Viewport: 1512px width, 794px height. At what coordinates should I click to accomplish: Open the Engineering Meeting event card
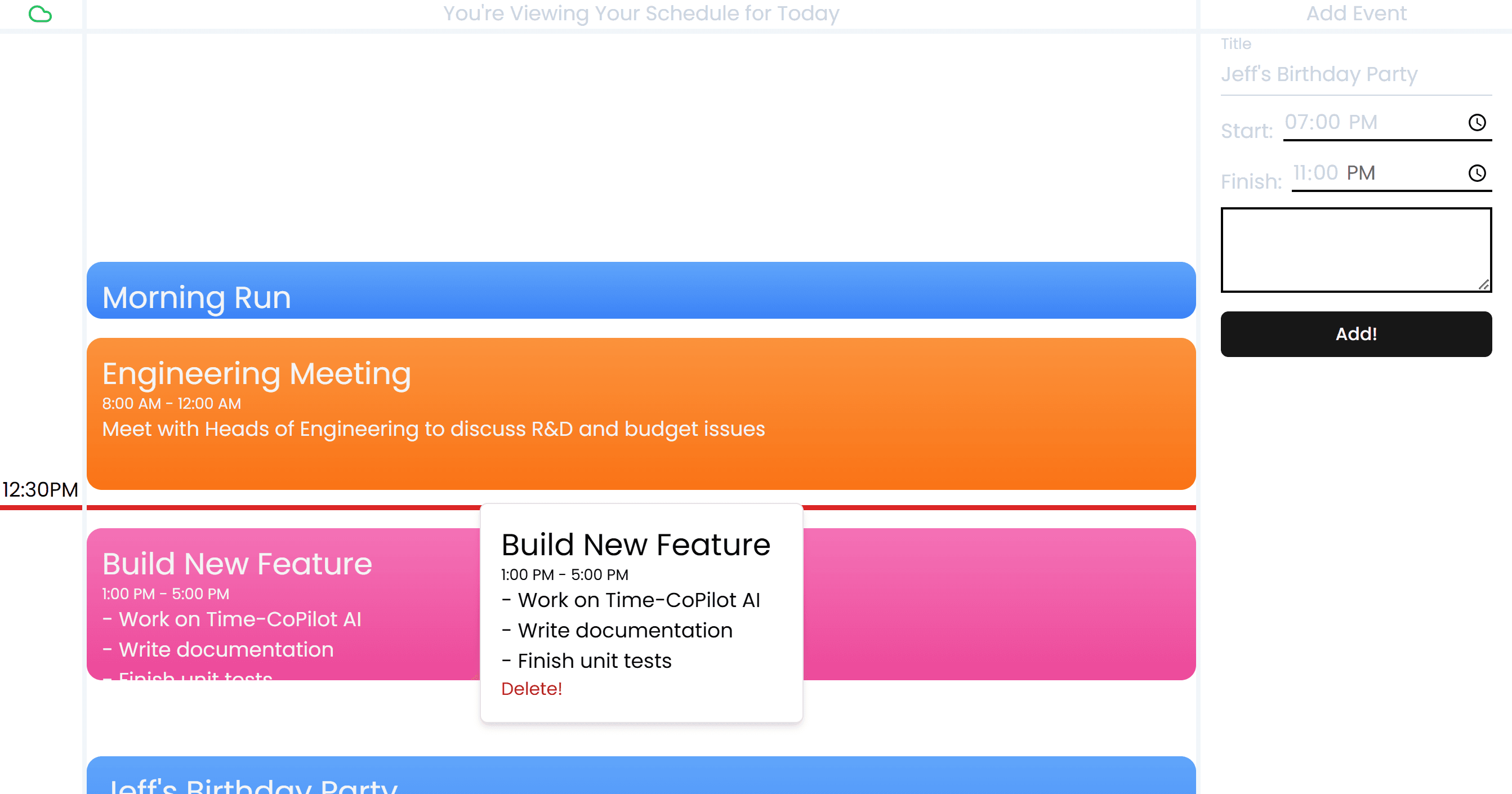coord(641,414)
